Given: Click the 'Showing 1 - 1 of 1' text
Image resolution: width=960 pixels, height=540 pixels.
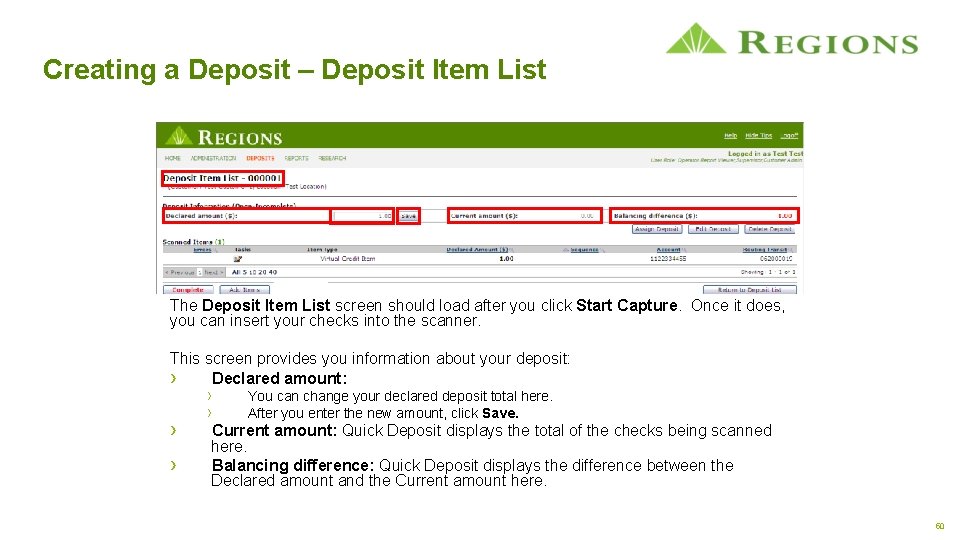Looking at the screenshot, I should (x=768, y=272).
